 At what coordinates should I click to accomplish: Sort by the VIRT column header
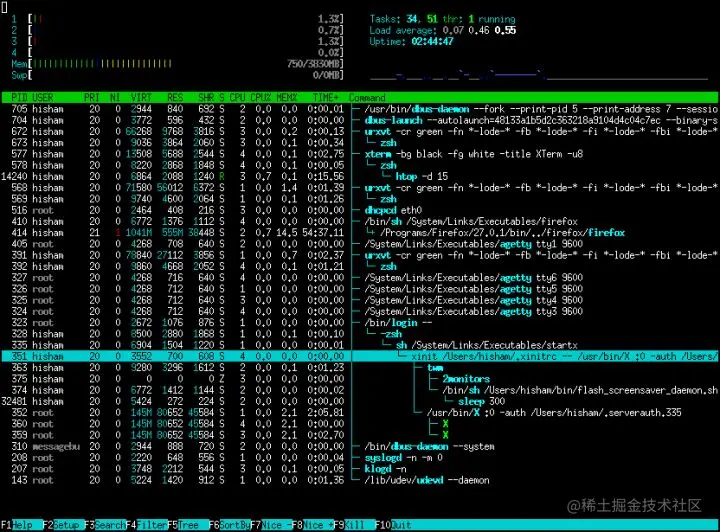click(x=141, y=97)
